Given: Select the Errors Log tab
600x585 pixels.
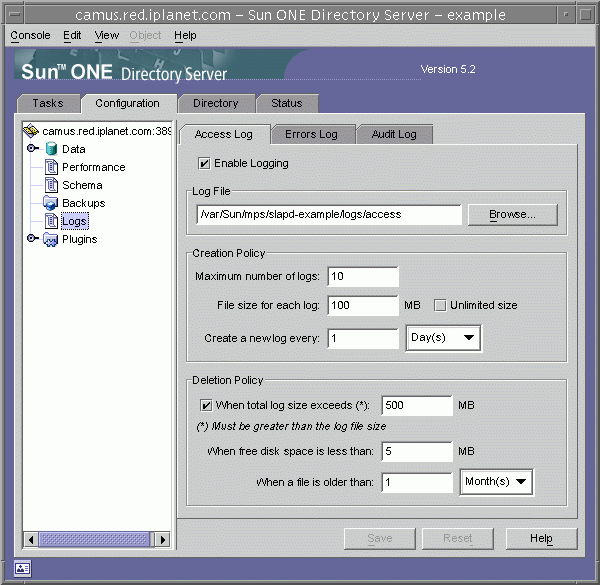Looking at the screenshot, I should [x=312, y=134].
